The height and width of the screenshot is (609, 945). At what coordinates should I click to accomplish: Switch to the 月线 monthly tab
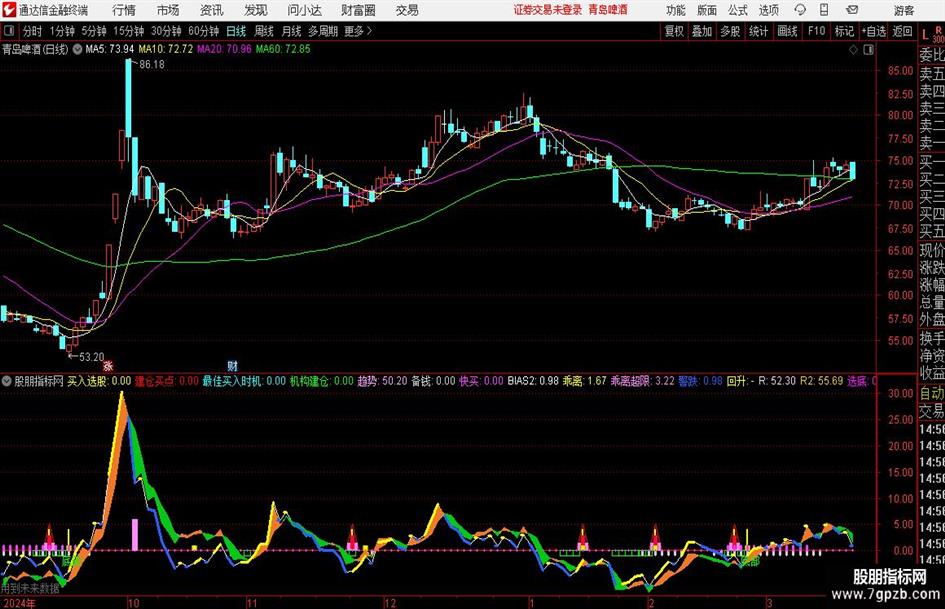click(292, 31)
